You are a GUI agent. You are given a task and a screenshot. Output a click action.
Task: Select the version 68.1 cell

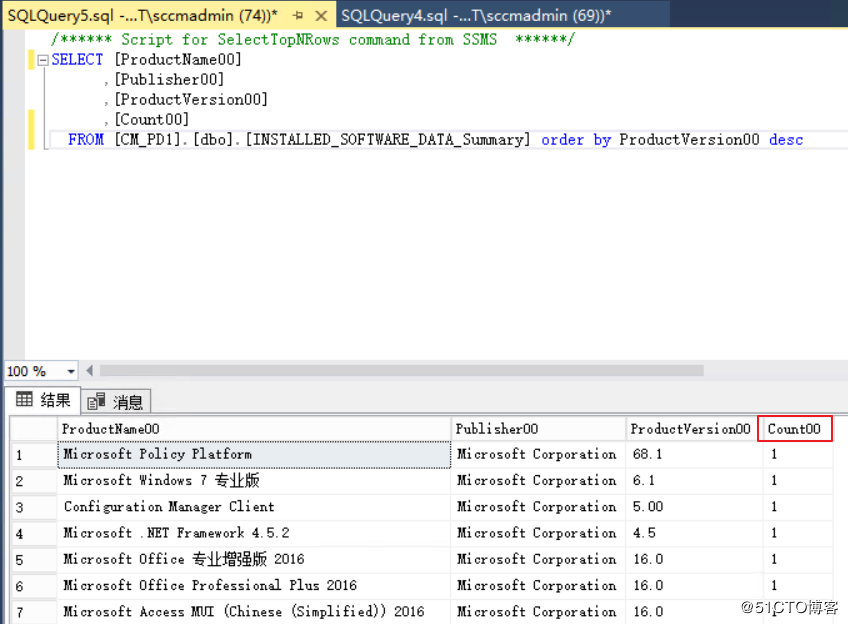[694, 454]
